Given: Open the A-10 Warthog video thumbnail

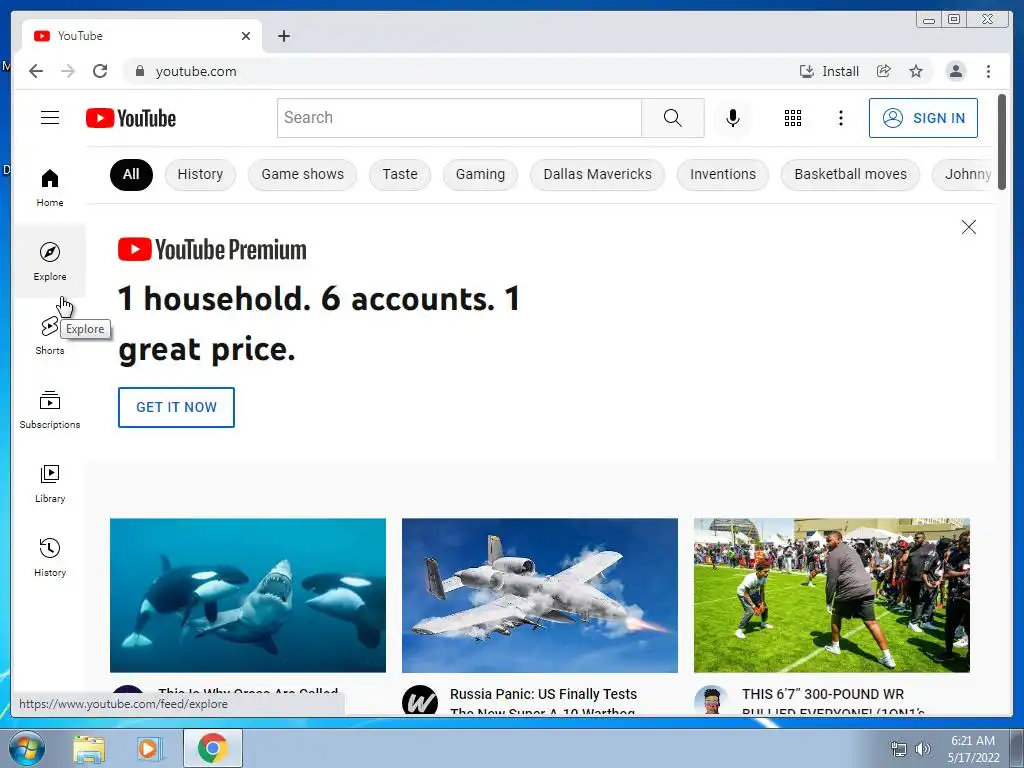Looking at the screenshot, I should (539, 595).
